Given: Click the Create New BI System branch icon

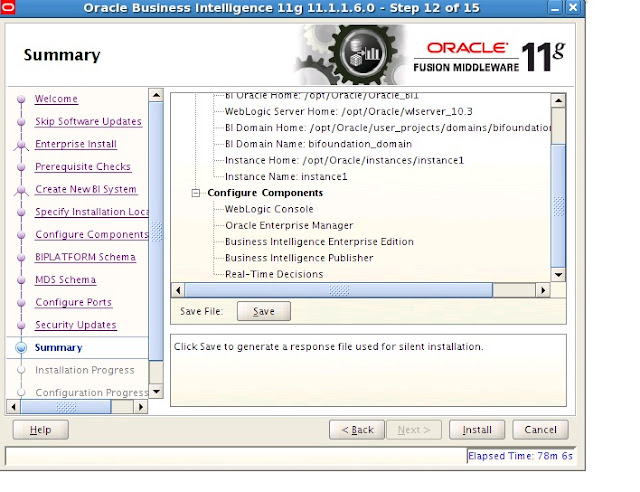Looking at the screenshot, I should point(21,190).
